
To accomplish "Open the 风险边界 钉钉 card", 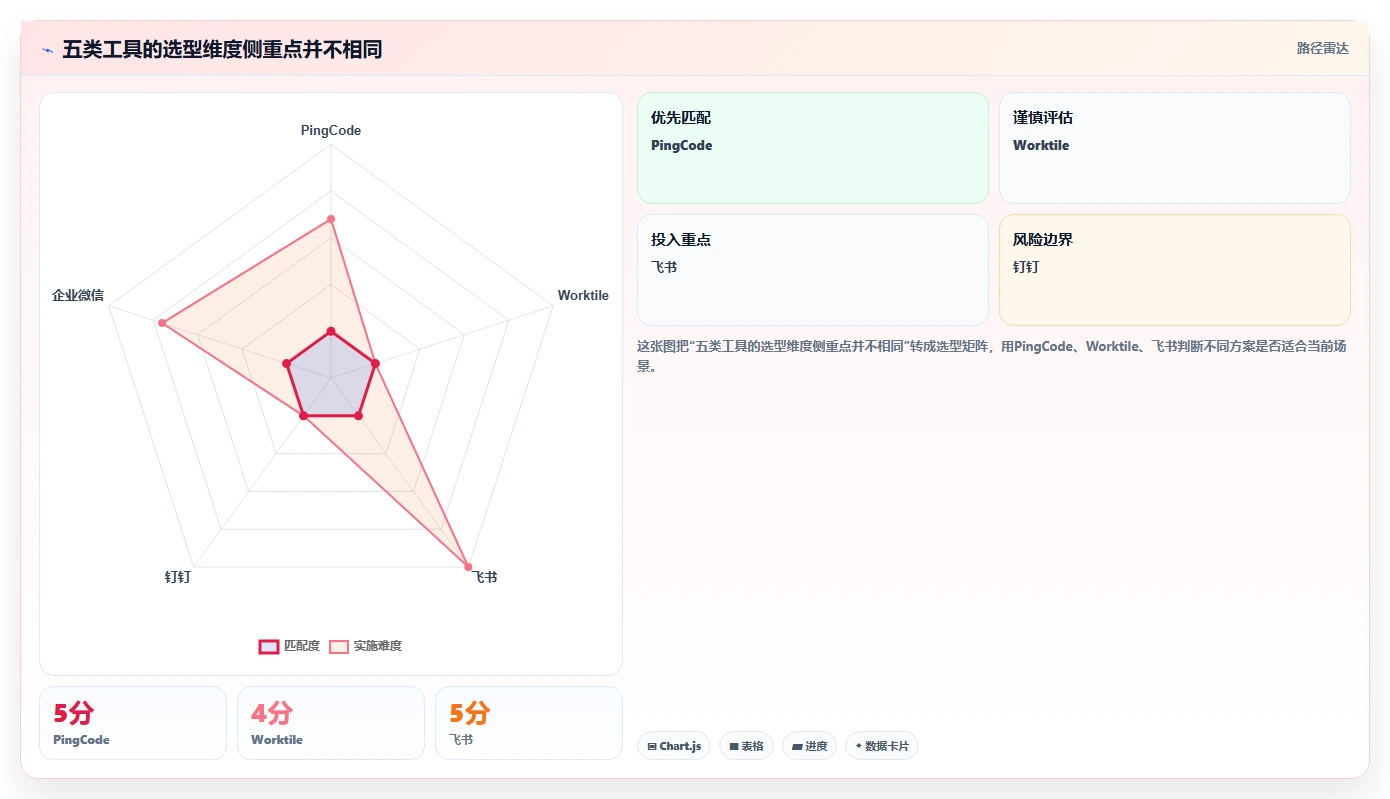I will pyautogui.click(x=1174, y=270).
